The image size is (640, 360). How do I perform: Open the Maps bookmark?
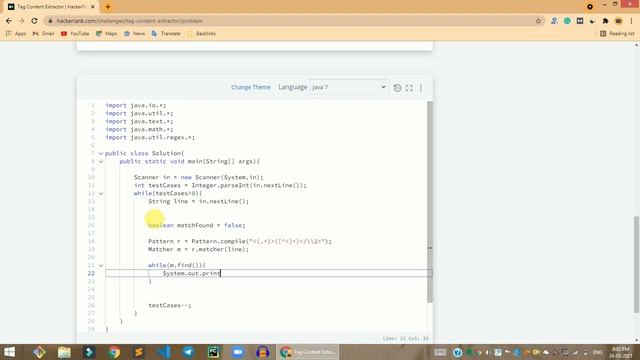pos(107,33)
